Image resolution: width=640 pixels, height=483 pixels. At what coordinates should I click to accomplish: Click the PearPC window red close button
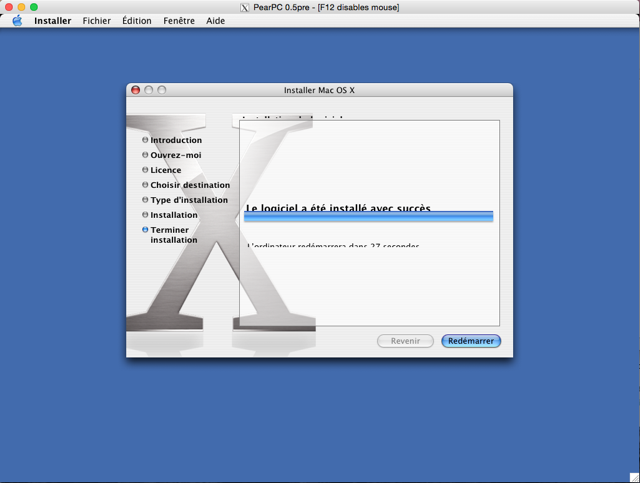9,7
